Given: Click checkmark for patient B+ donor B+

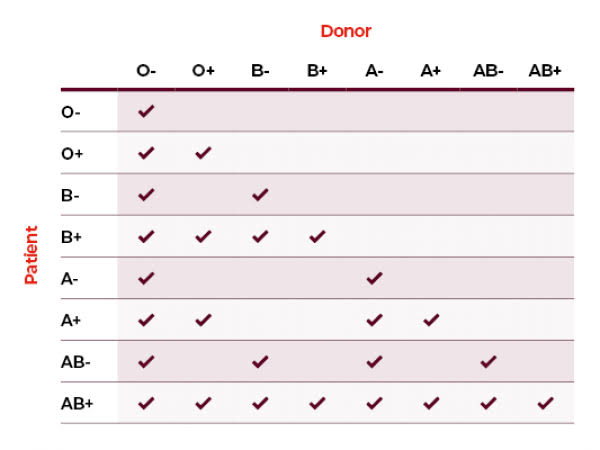Looking at the screenshot, I should (x=317, y=236).
